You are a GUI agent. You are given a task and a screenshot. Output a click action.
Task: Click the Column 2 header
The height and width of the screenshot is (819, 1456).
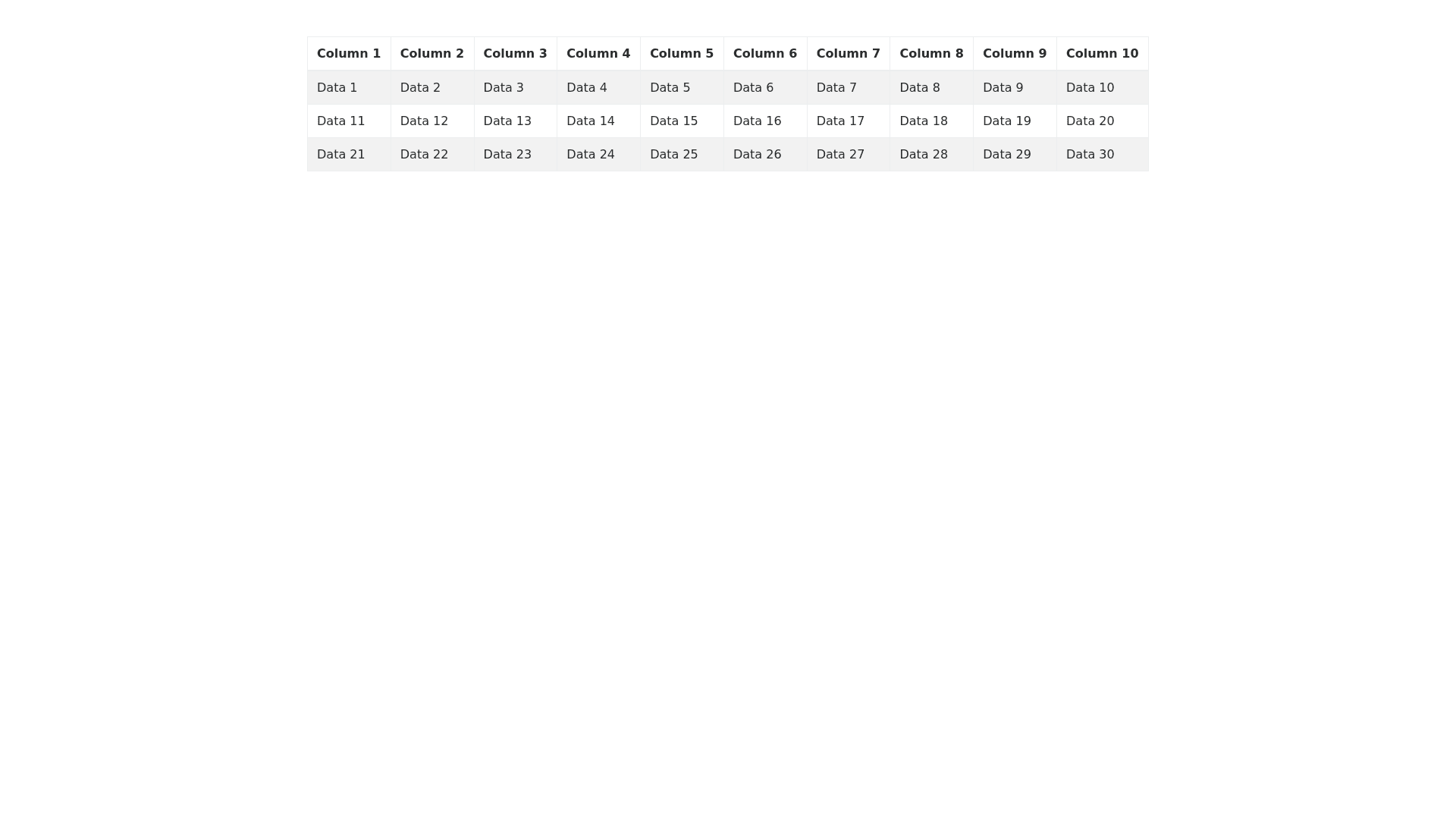432,54
